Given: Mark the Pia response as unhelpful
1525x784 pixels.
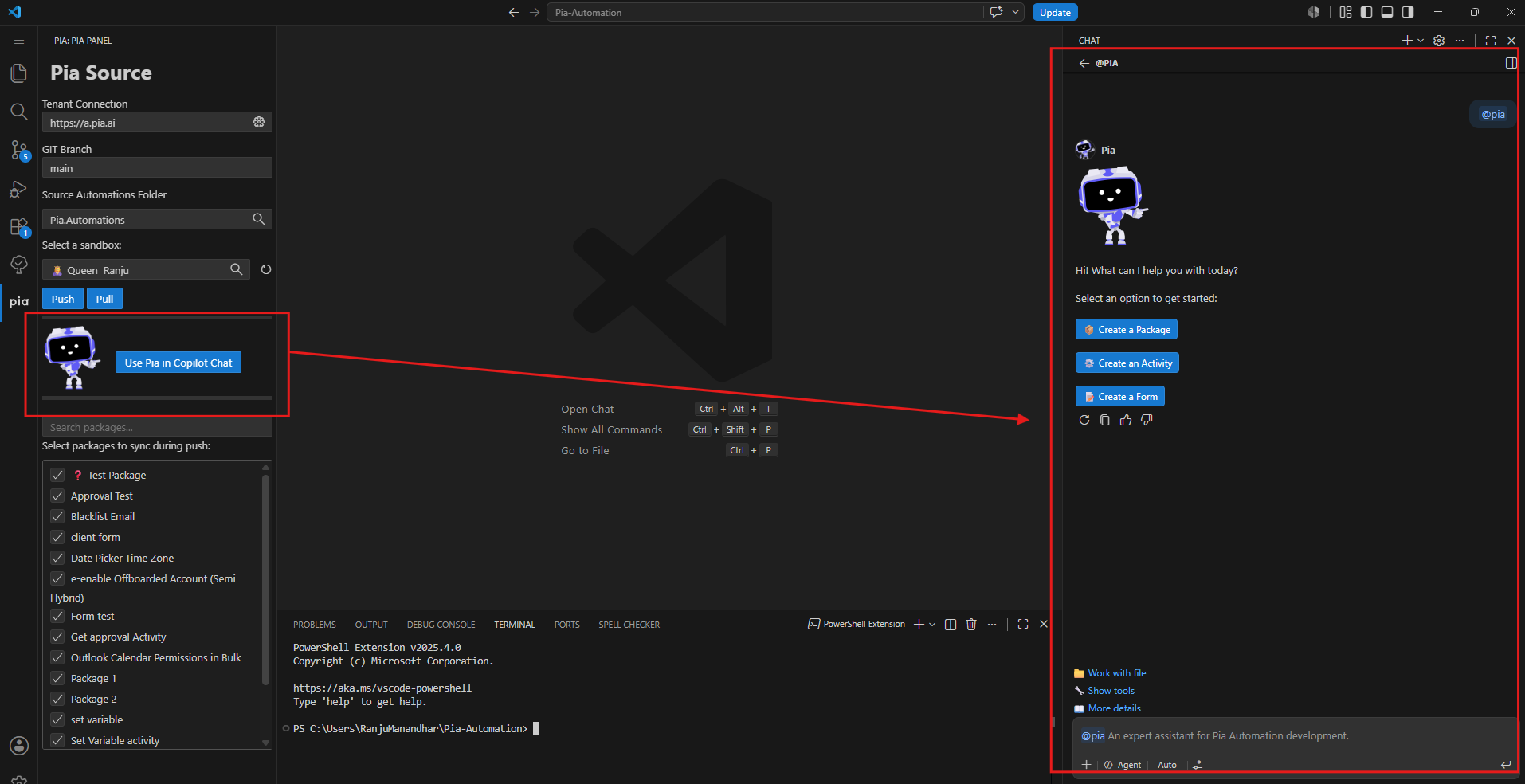Looking at the screenshot, I should [1147, 420].
